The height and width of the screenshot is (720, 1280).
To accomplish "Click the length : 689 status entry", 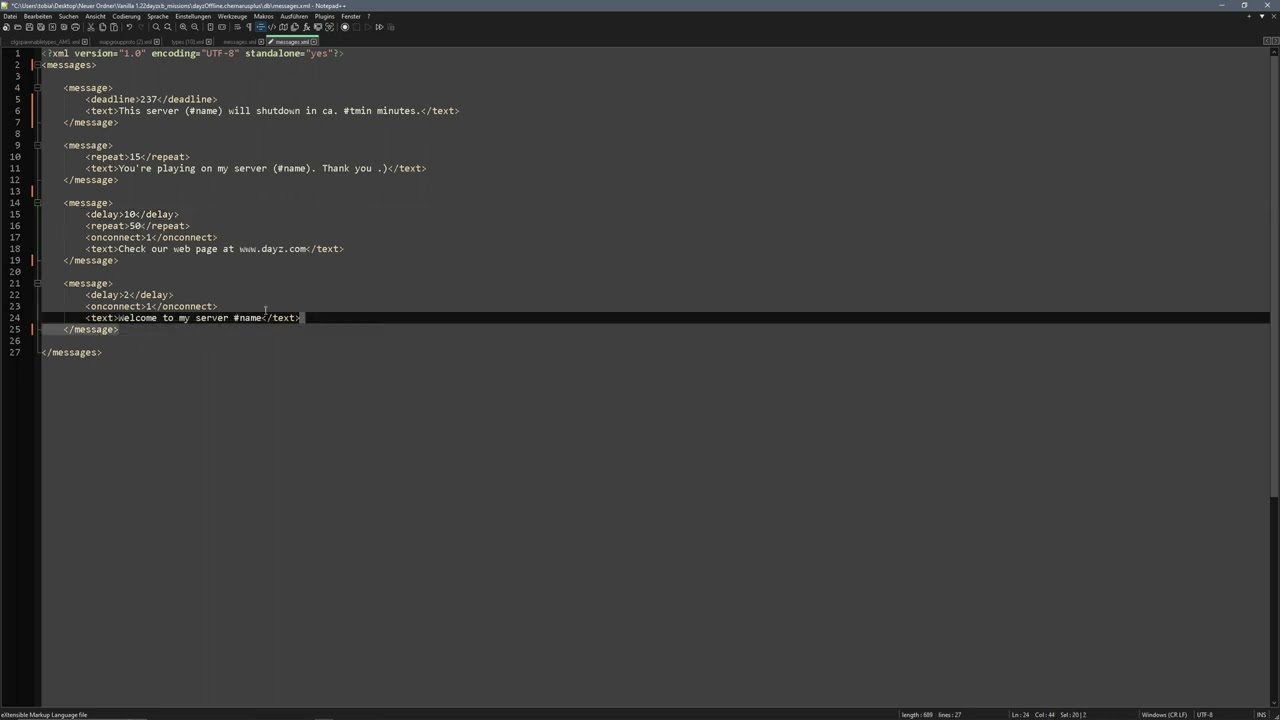I will (x=917, y=715).
